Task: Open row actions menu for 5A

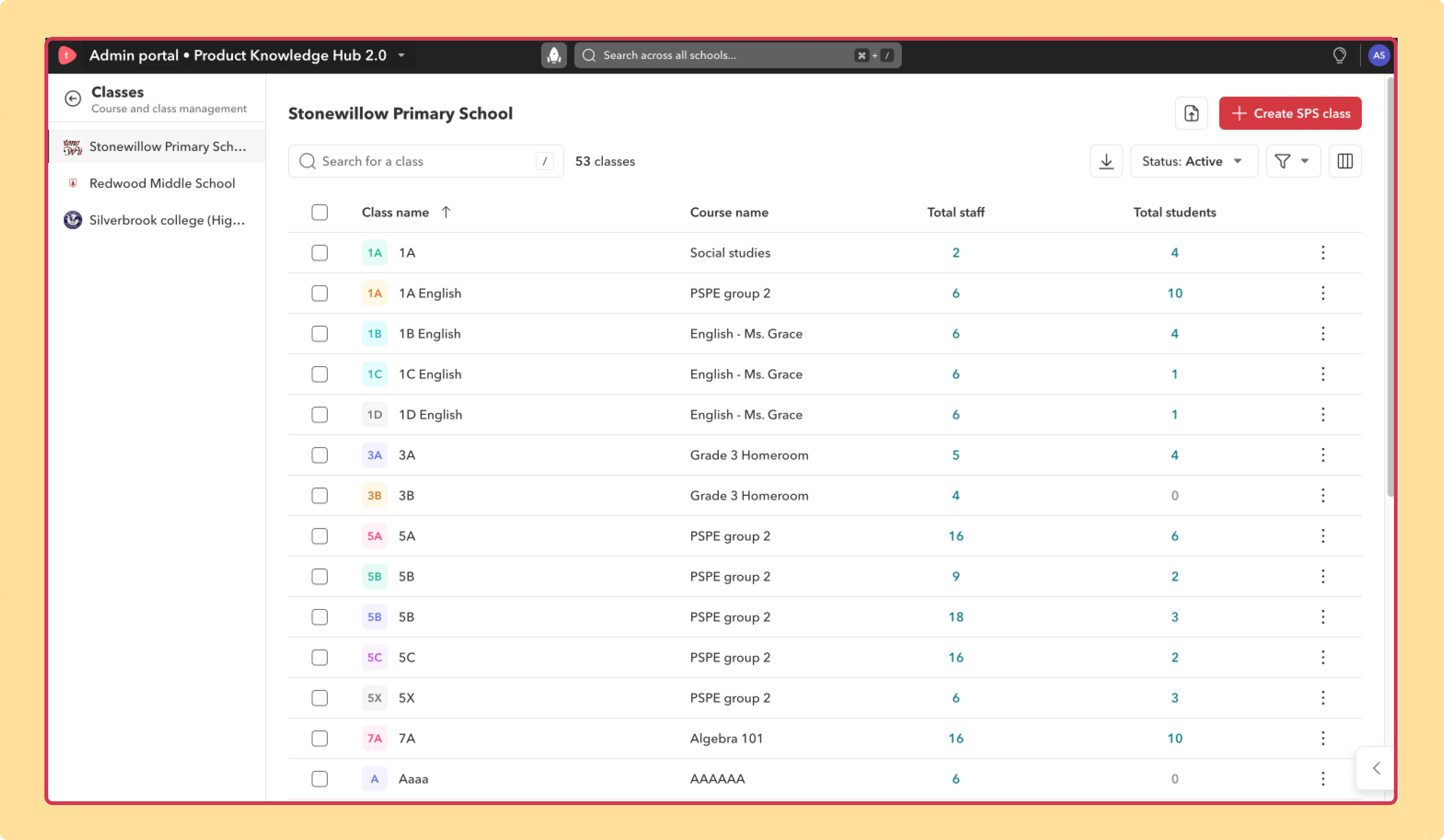Action: point(1323,536)
